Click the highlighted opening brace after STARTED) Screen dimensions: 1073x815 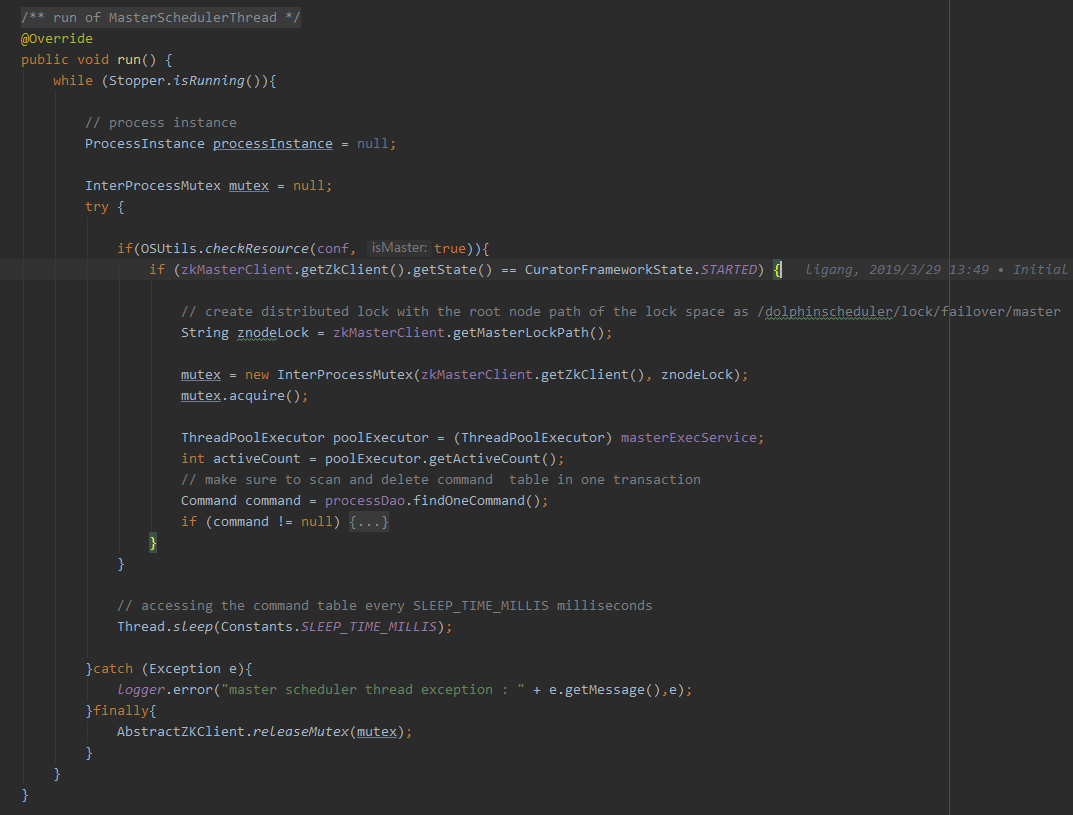pyautogui.click(x=777, y=270)
